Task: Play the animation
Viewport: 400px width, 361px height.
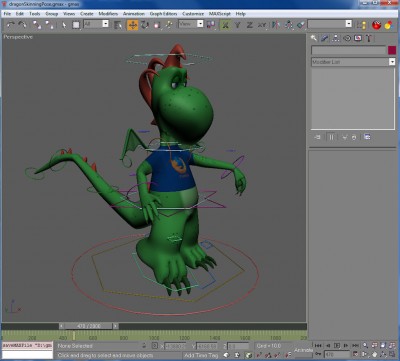Action: [337, 346]
